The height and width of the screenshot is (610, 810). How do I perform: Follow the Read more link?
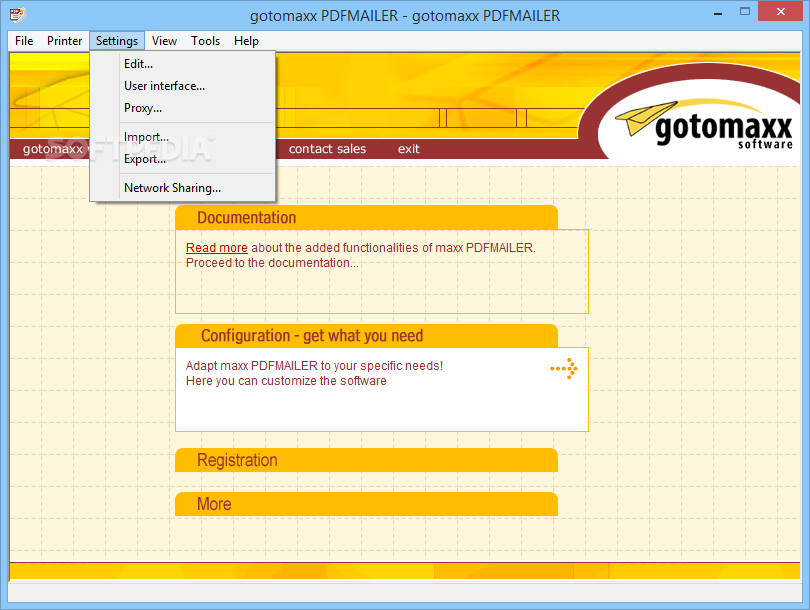tap(216, 248)
